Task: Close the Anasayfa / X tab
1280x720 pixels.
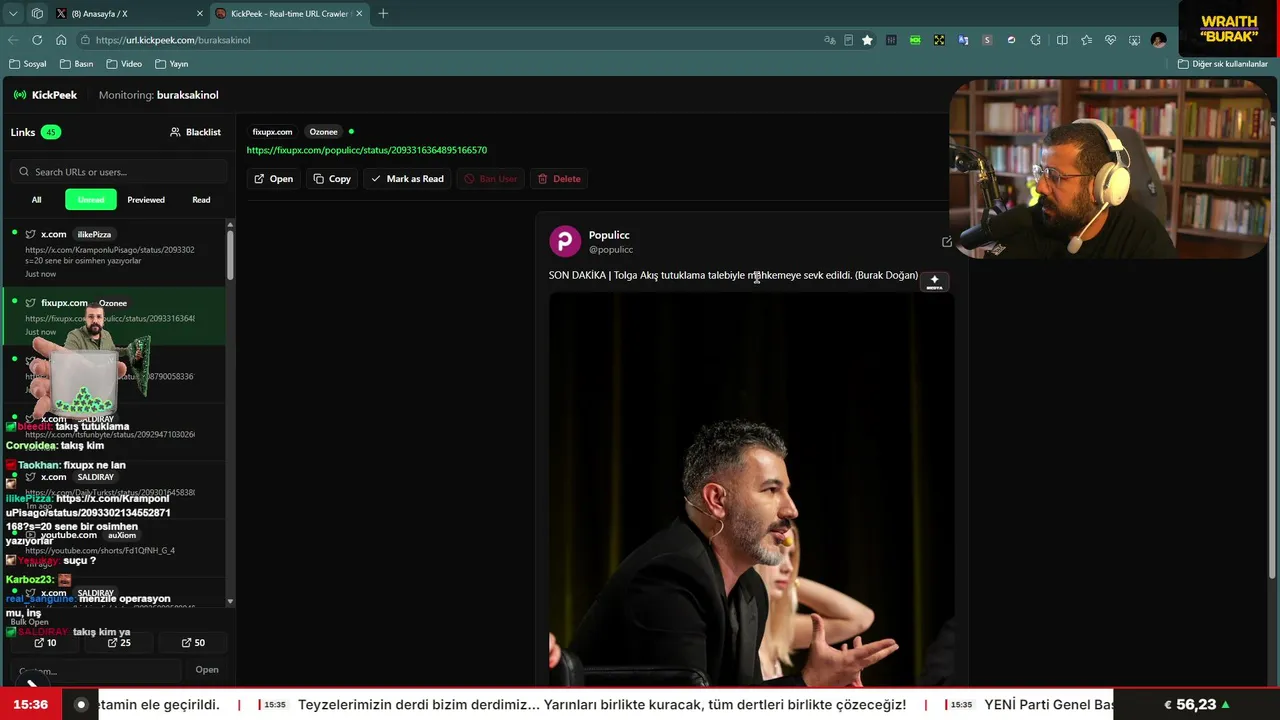Action: [x=199, y=14]
